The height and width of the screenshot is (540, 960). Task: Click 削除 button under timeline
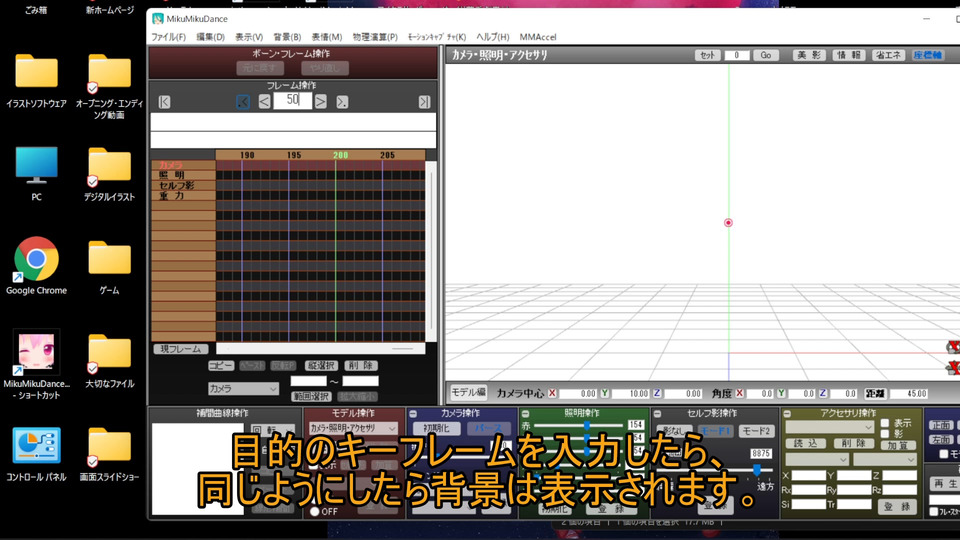(361, 366)
